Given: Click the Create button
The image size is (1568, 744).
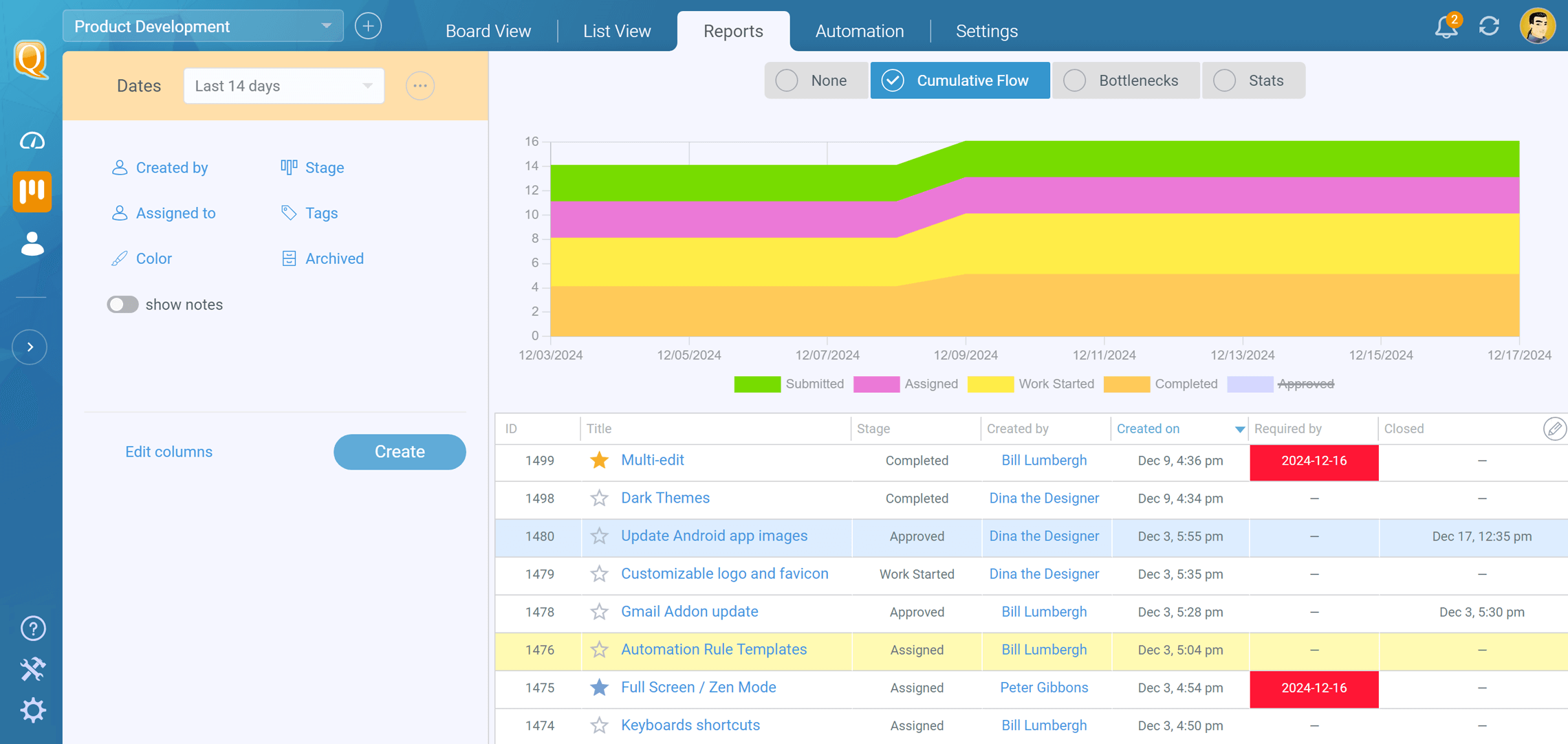Looking at the screenshot, I should point(400,452).
